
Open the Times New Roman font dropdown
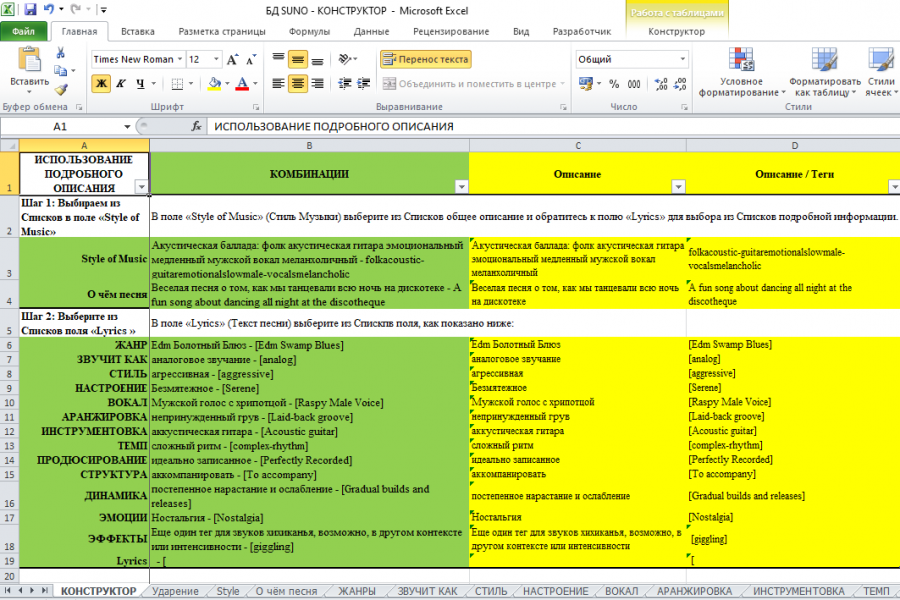pyautogui.click(x=180, y=59)
